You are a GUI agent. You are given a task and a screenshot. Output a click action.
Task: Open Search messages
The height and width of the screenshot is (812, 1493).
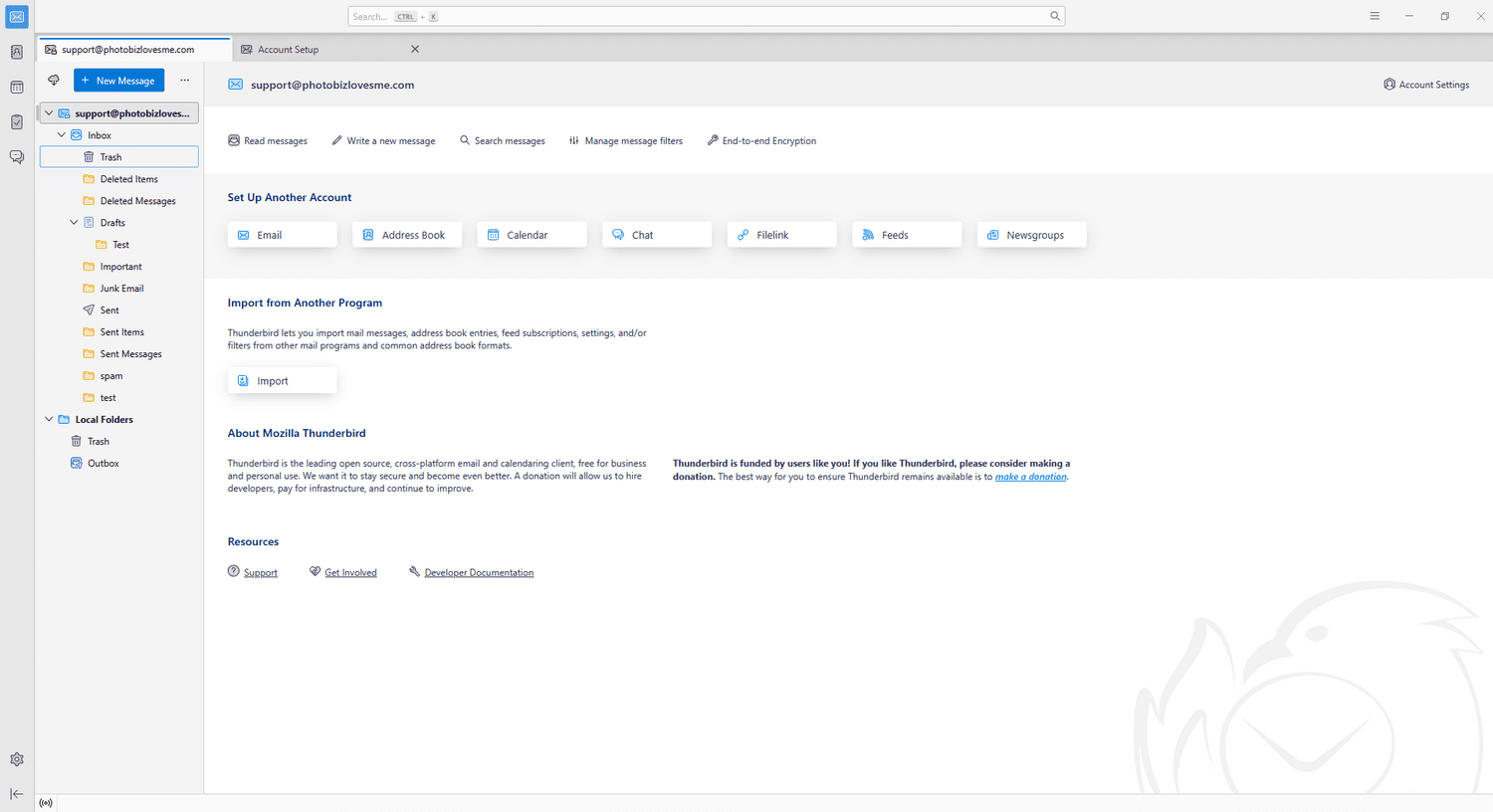(502, 141)
